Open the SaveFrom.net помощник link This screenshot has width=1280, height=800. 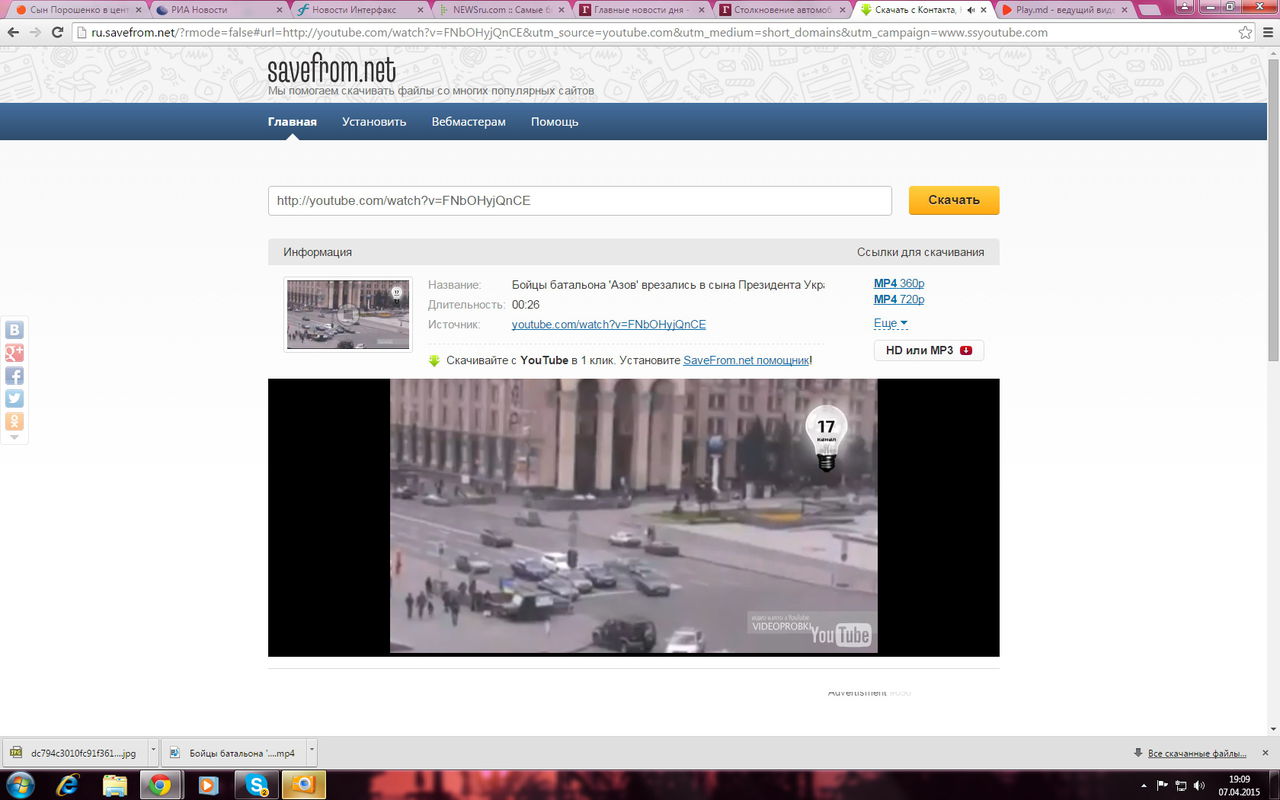(746, 360)
